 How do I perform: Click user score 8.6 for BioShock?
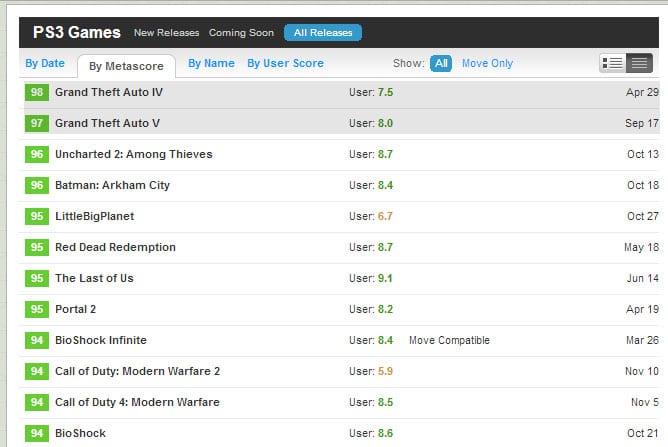click(x=385, y=433)
